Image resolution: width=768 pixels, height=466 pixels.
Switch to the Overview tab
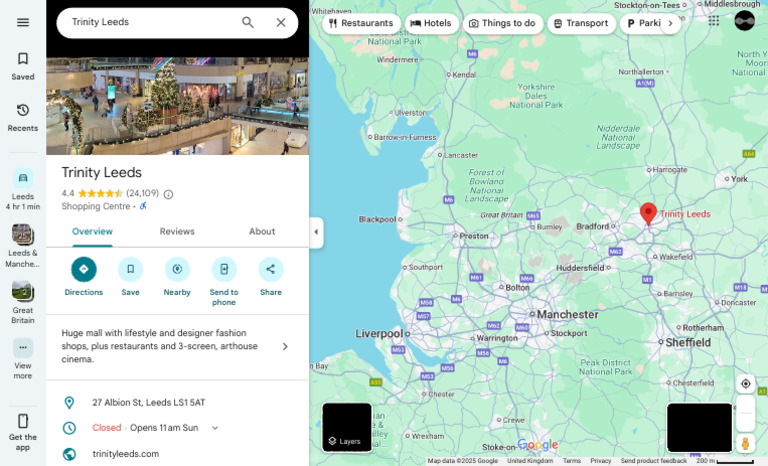tap(92, 231)
